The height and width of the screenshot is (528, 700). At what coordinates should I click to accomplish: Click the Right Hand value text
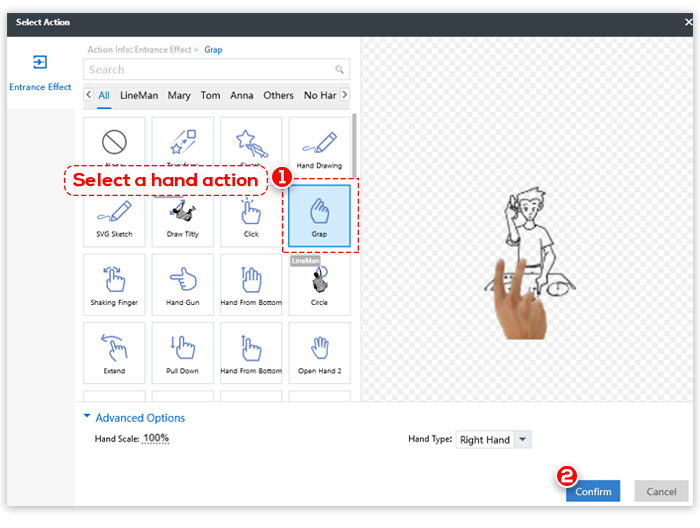point(485,440)
